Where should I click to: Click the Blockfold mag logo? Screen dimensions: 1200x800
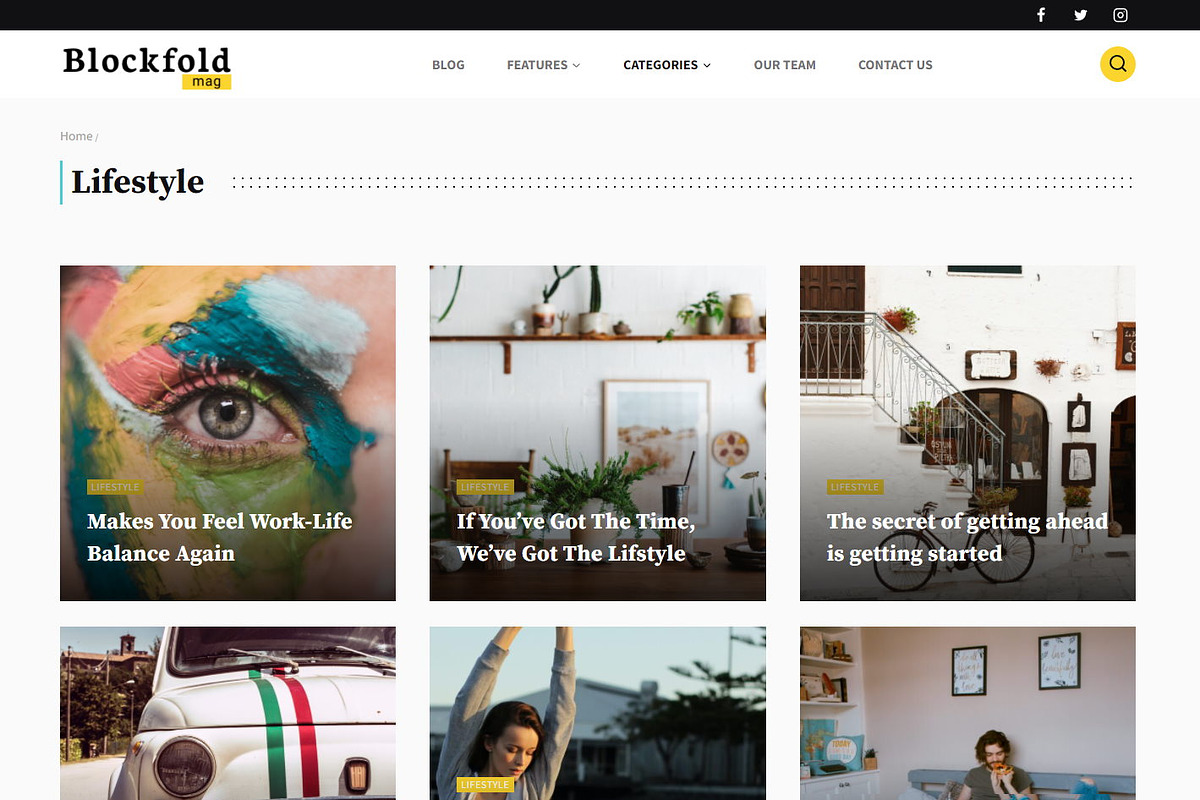(147, 67)
